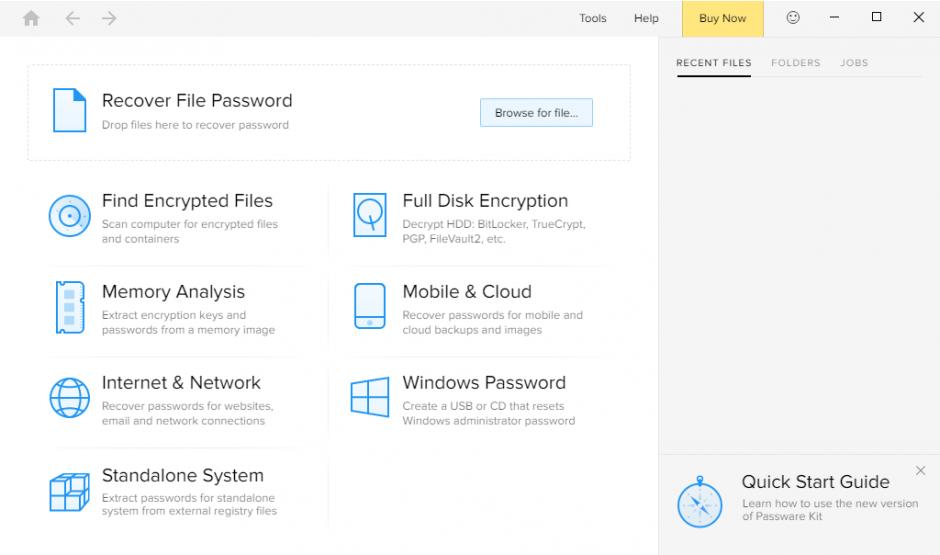
Task: Switch to the Folders tab
Action: (x=795, y=63)
